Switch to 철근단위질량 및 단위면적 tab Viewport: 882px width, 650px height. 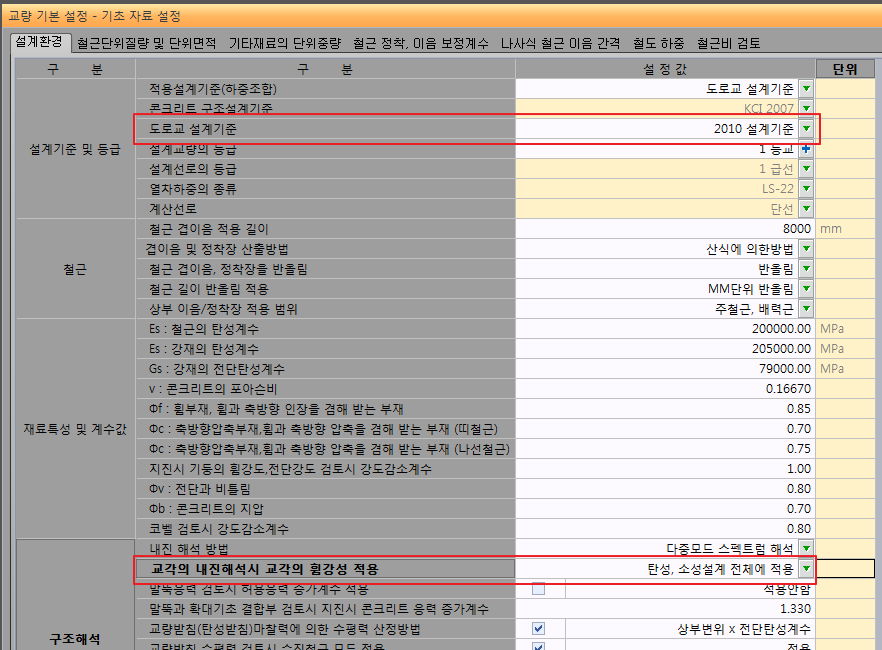point(146,43)
